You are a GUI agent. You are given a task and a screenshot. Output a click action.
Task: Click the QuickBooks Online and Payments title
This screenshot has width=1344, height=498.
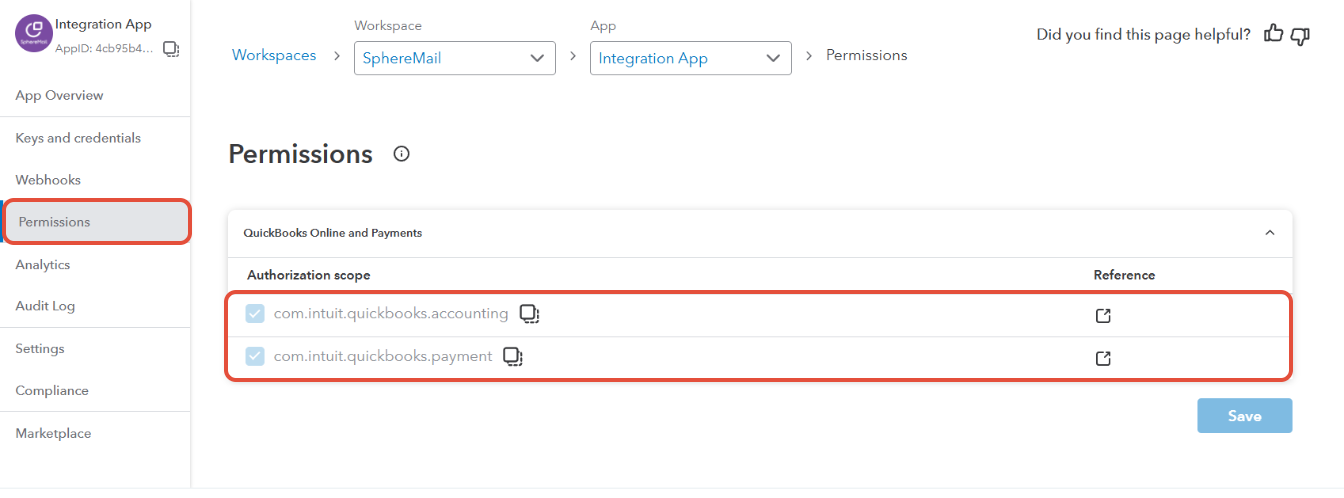tap(333, 233)
